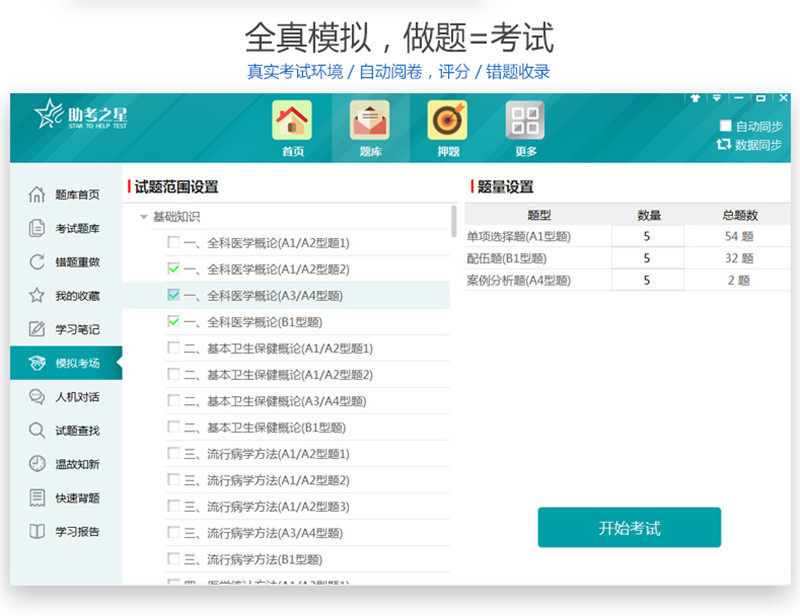The width and height of the screenshot is (800, 616).
Task: Click the 基础知识 tree label
Action: coord(177,217)
